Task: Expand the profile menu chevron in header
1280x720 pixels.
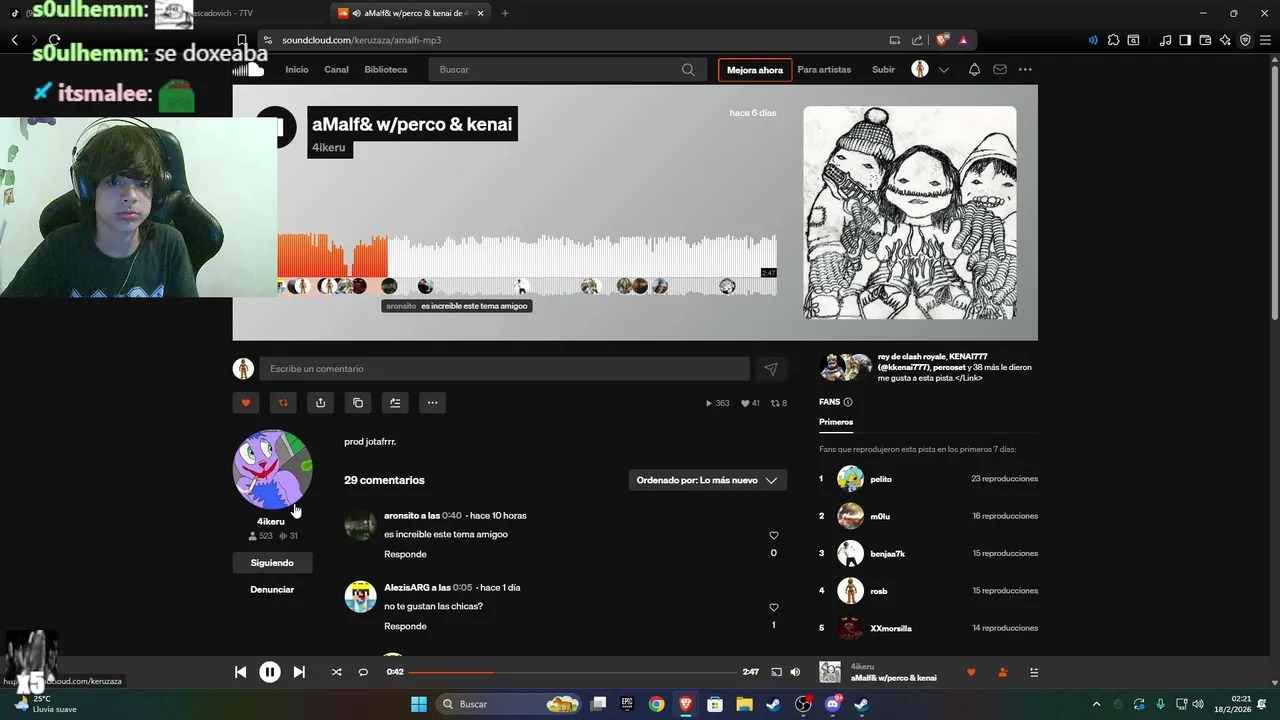Action: click(x=943, y=70)
